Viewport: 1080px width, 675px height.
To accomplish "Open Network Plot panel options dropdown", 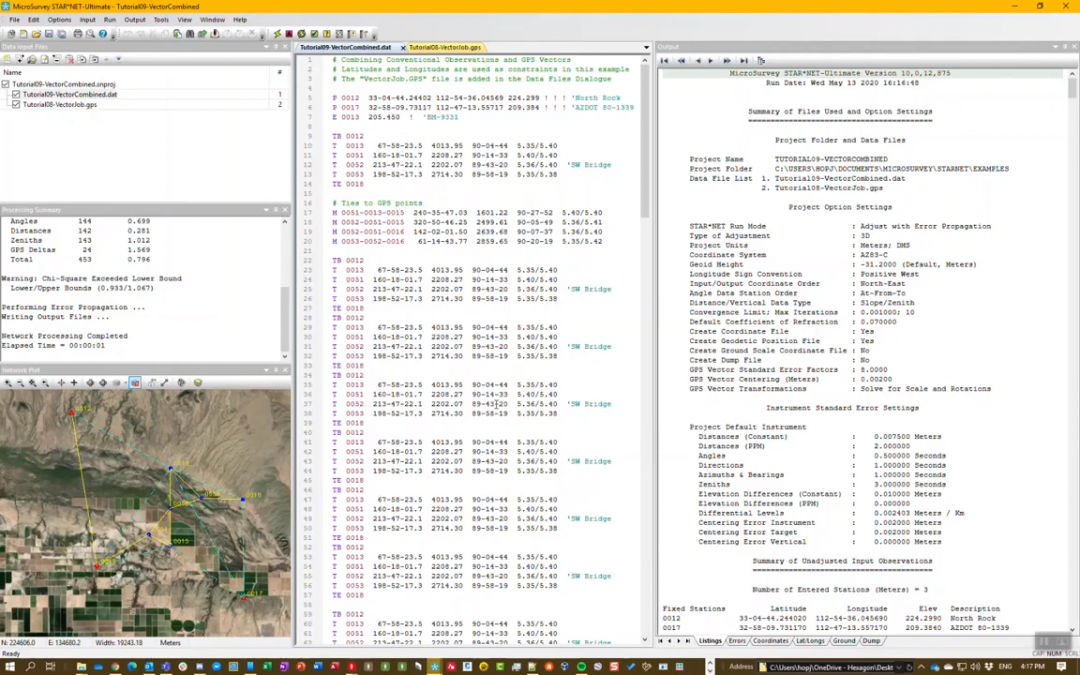I will [x=266, y=370].
